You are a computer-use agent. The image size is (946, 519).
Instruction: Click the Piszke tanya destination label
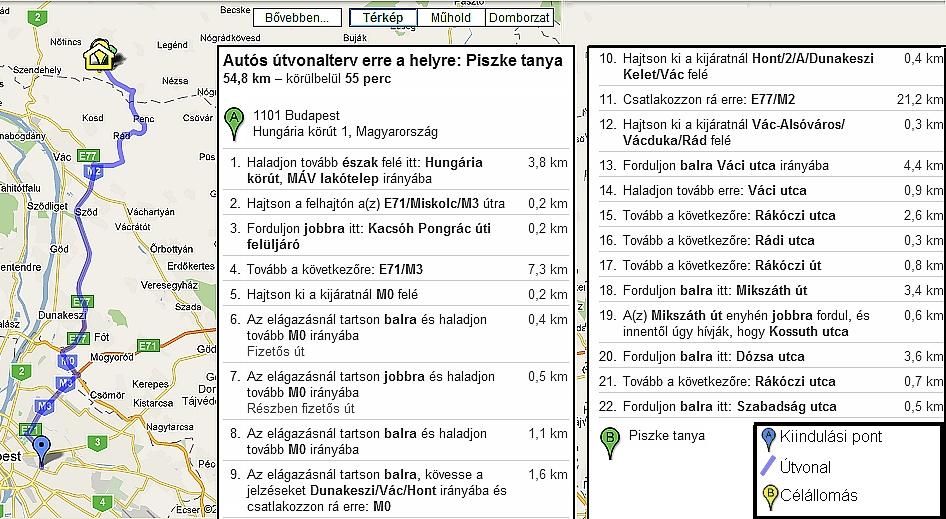pos(667,436)
